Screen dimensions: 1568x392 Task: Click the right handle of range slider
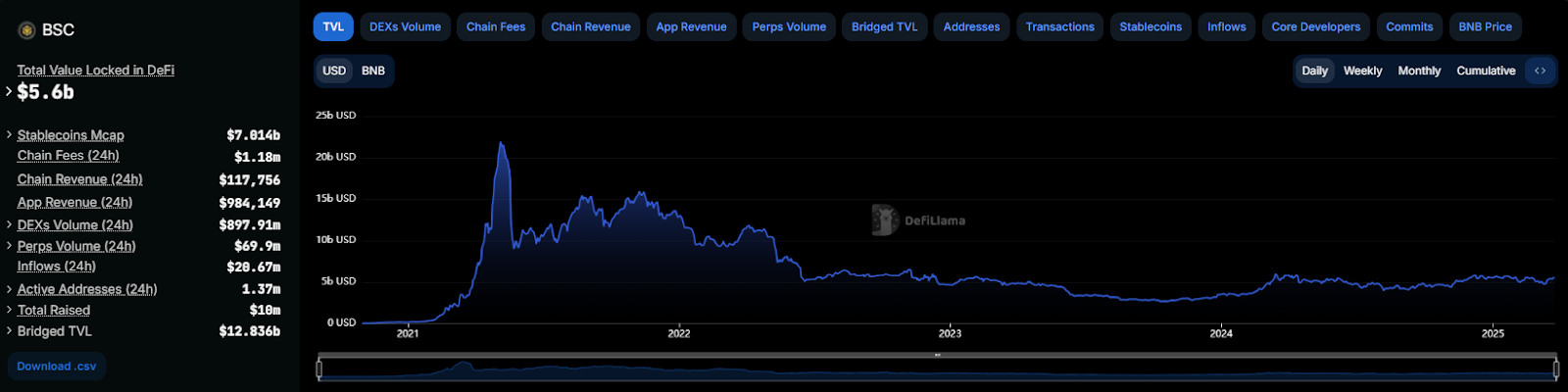click(x=1556, y=368)
